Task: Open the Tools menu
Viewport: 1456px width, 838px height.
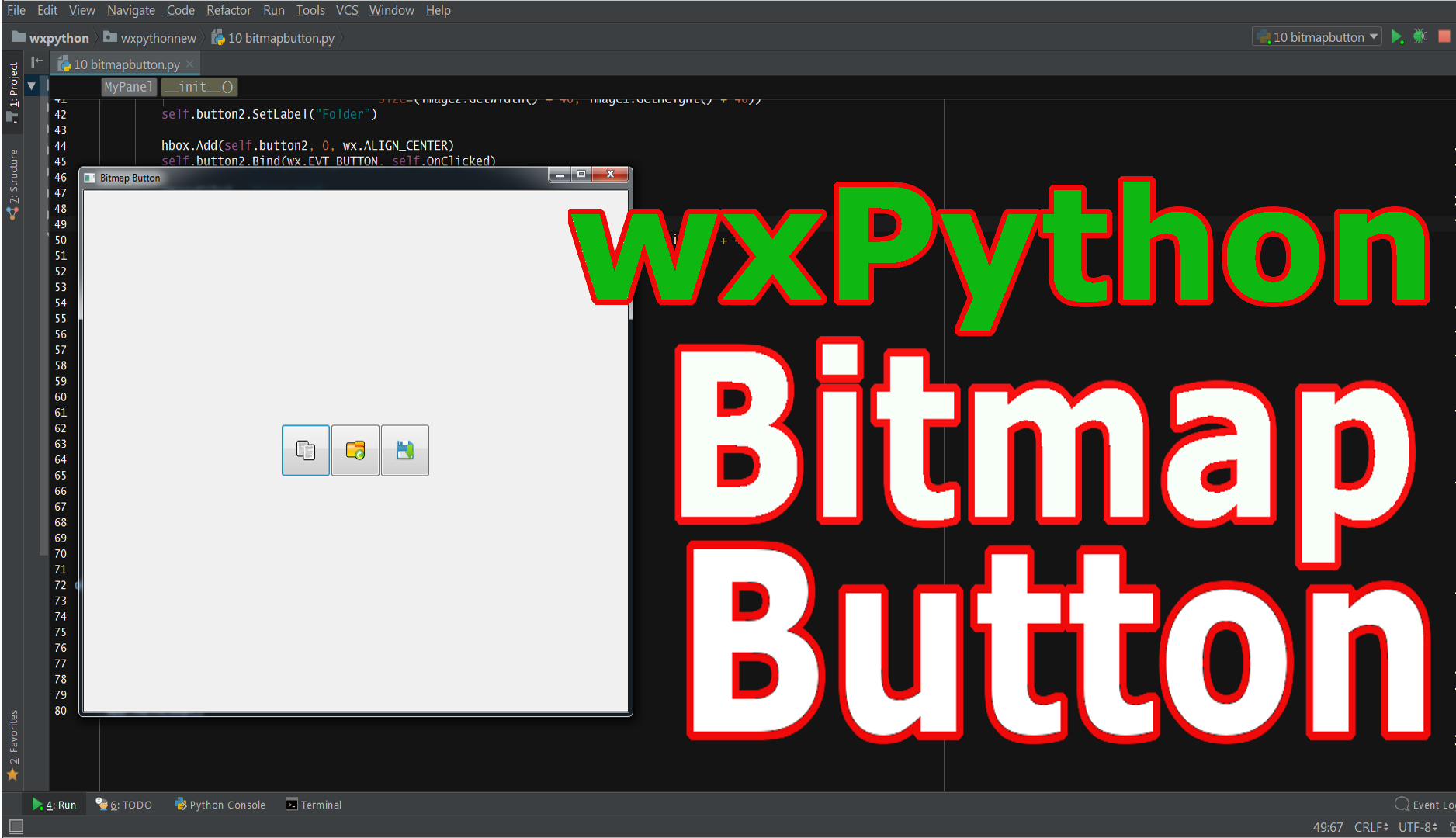Action: 310,10
